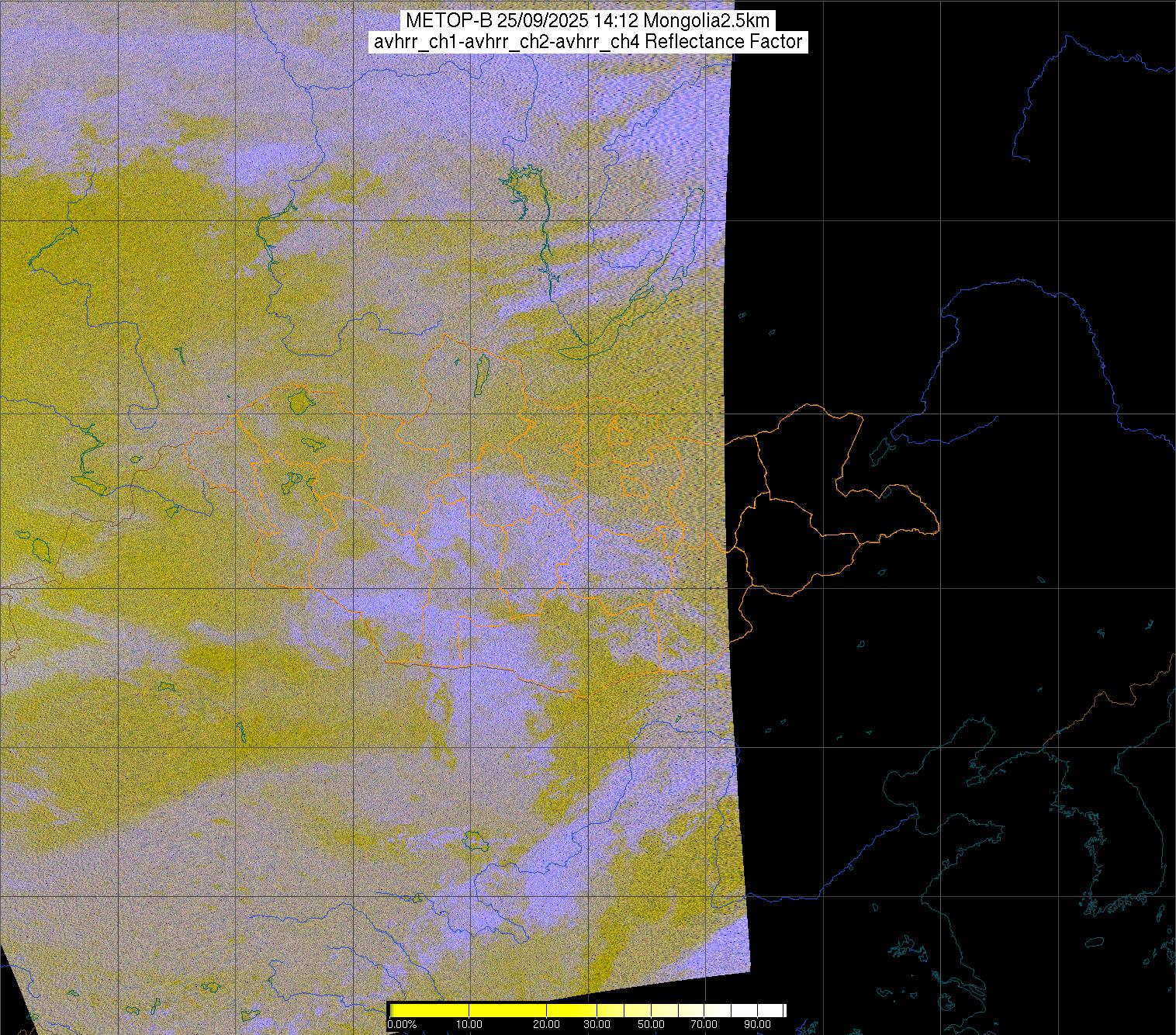Click the 0.00% label on the color scale
The height and width of the screenshot is (1035, 1176).
click(401, 1025)
